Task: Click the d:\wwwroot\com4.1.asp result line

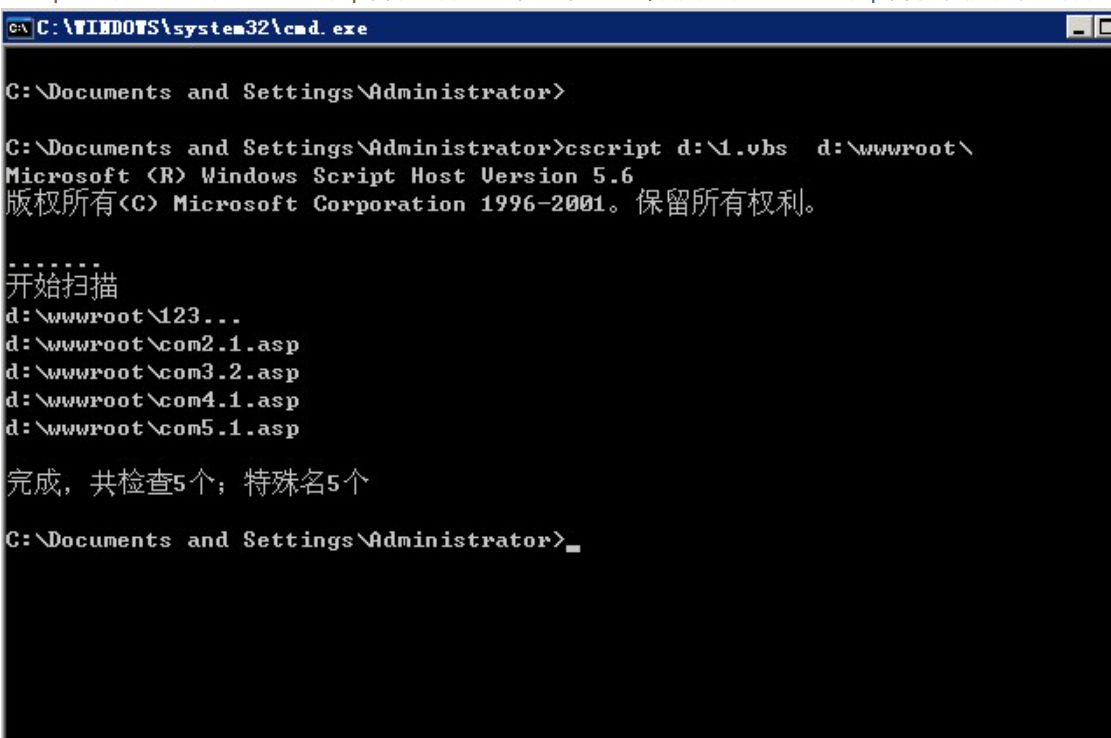Action: (152, 401)
